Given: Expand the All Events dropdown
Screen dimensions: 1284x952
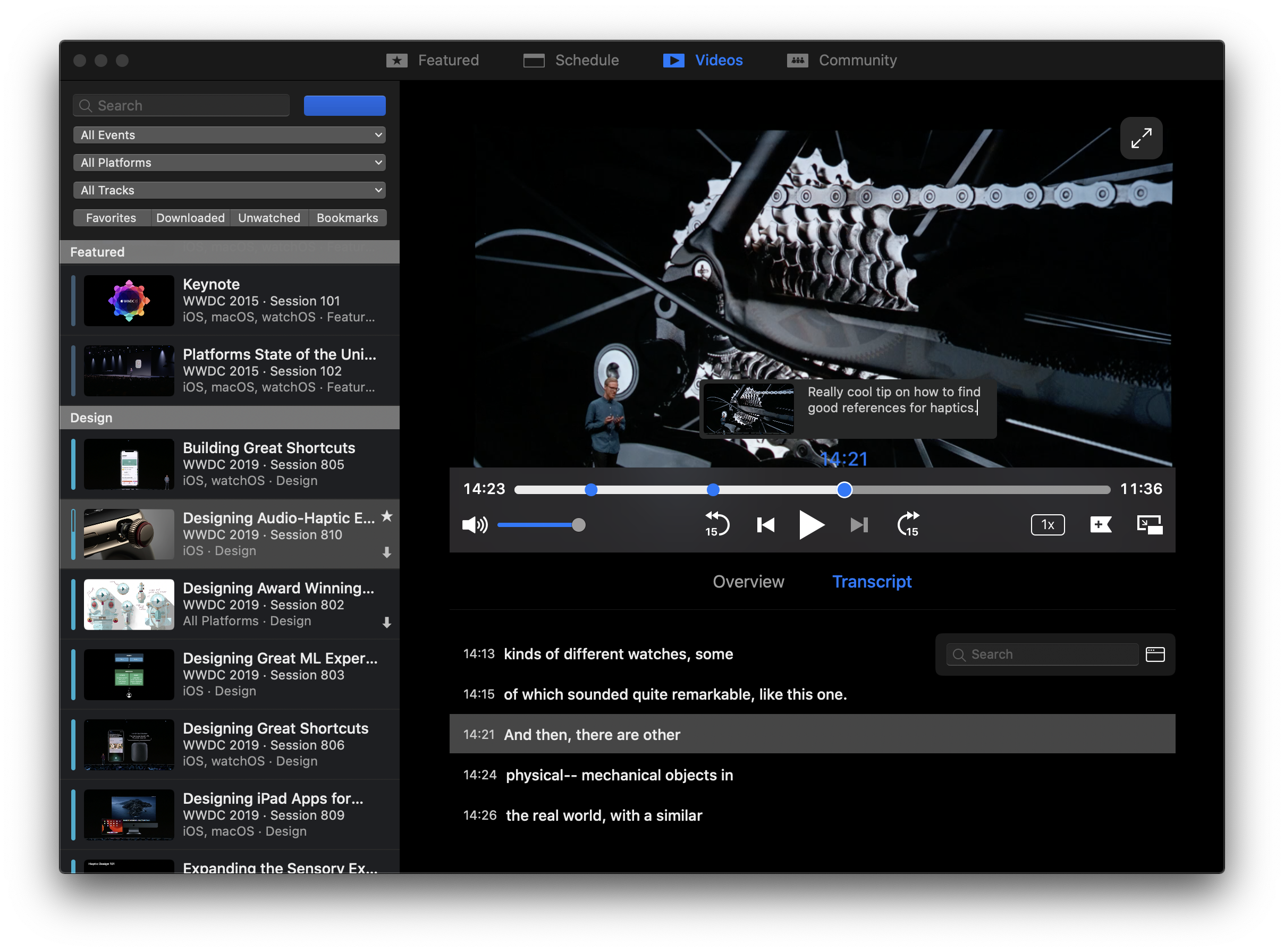Looking at the screenshot, I should 231,134.
